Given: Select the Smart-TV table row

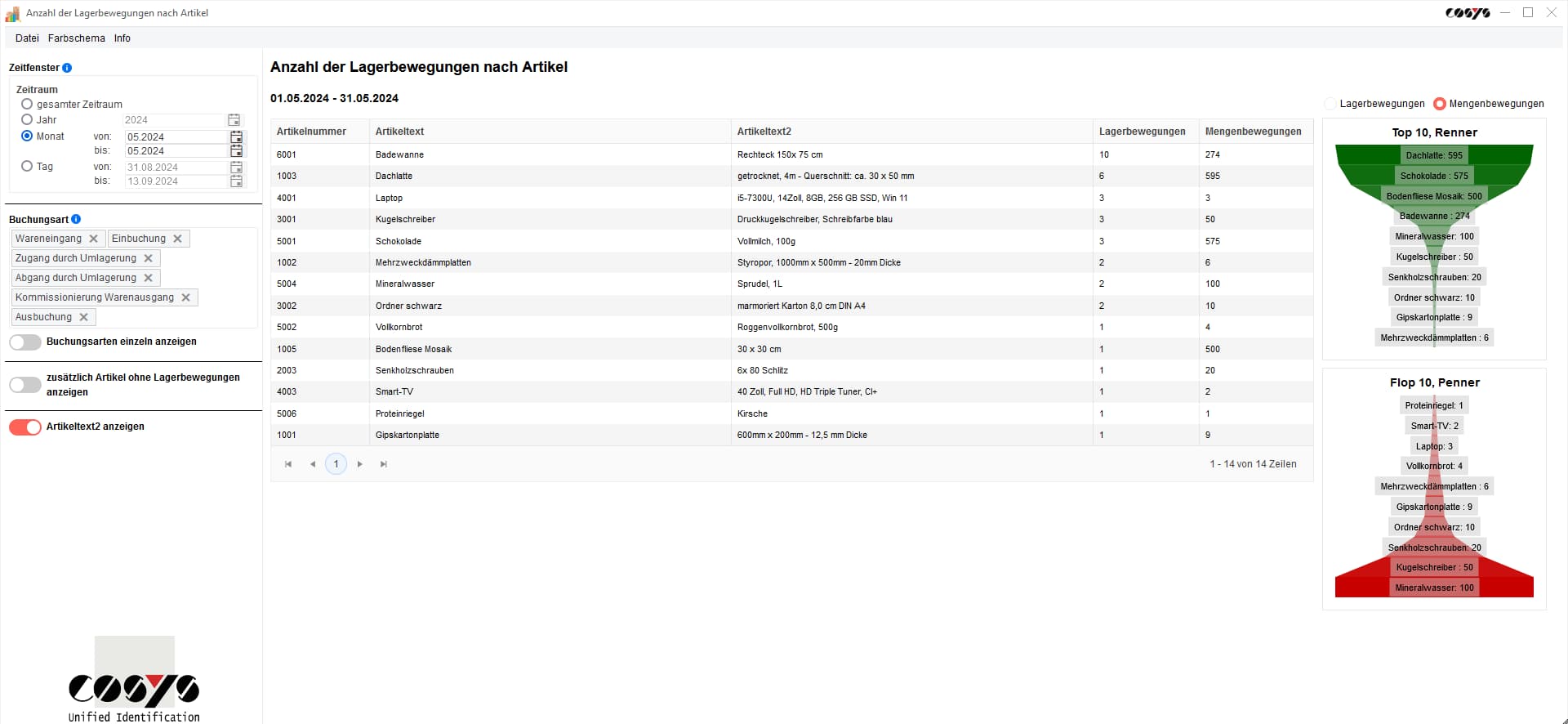Looking at the screenshot, I should 791,391.
